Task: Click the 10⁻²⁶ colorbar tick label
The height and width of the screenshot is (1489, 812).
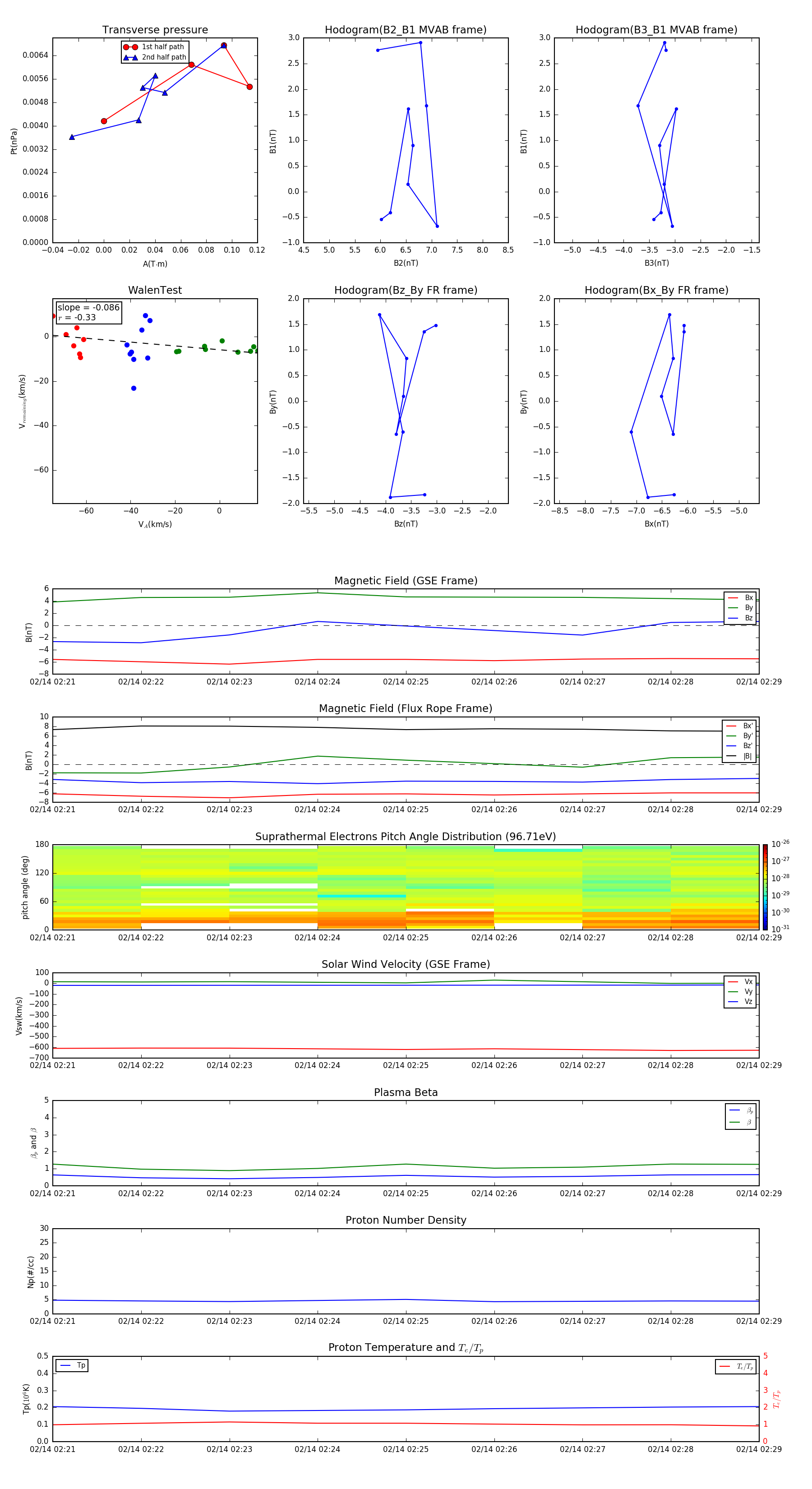Action: tap(780, 845)
